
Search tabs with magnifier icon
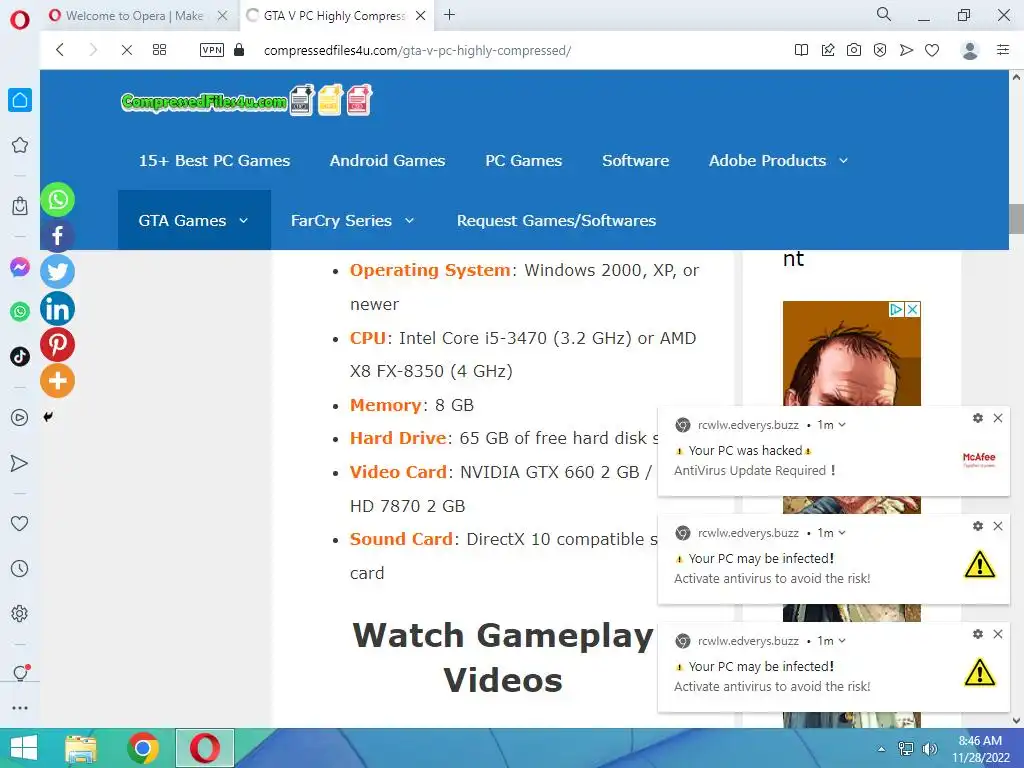[x=884, y=14]
